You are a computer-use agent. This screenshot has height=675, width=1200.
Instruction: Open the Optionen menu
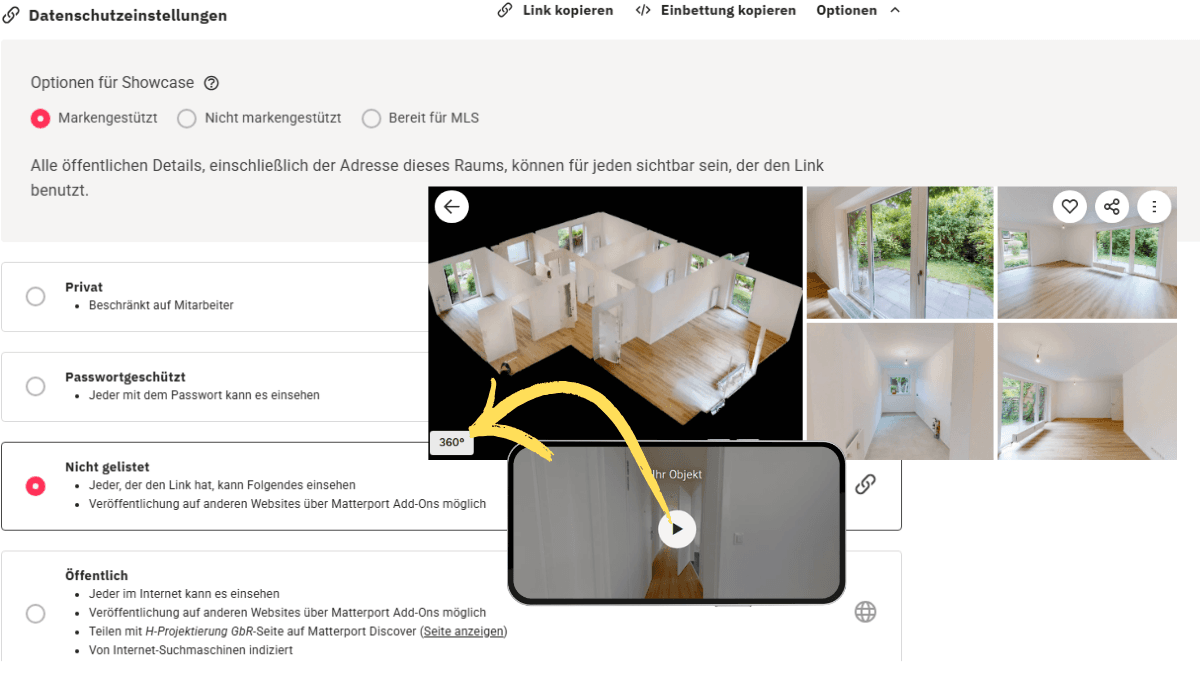click(x=858, y=10)
